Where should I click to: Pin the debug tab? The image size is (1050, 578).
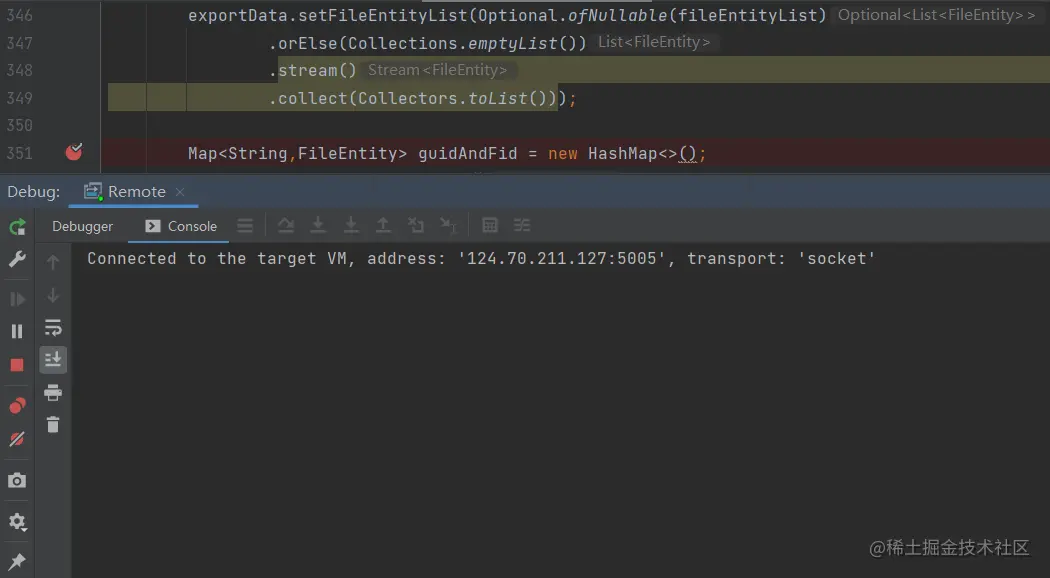click(17, 561)
